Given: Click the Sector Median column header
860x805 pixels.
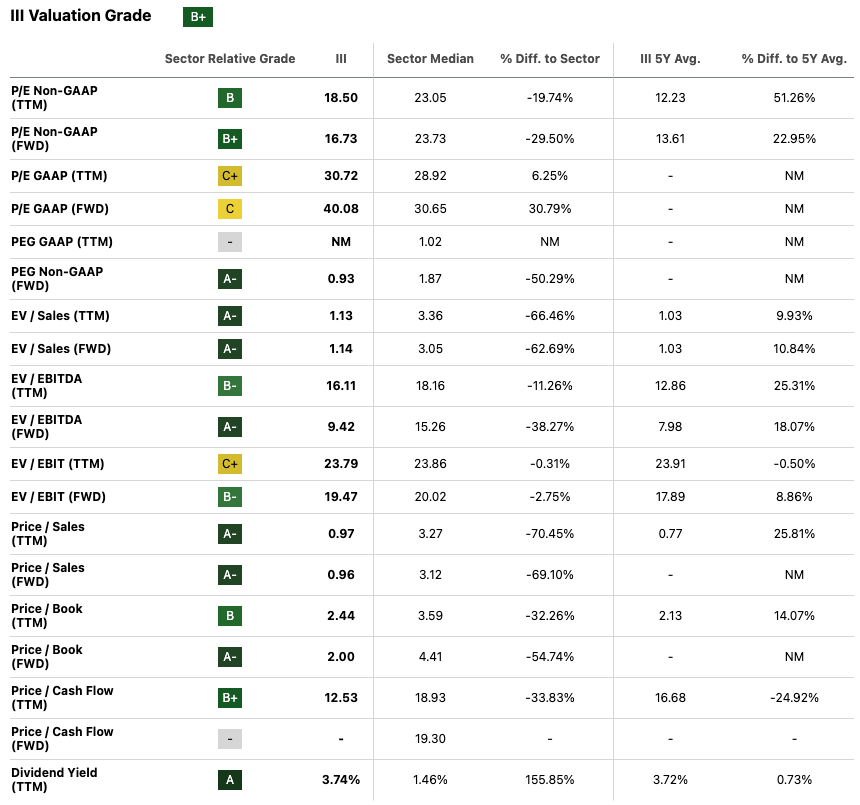Looking at the screenshot, I should click(x=430, y=59).
